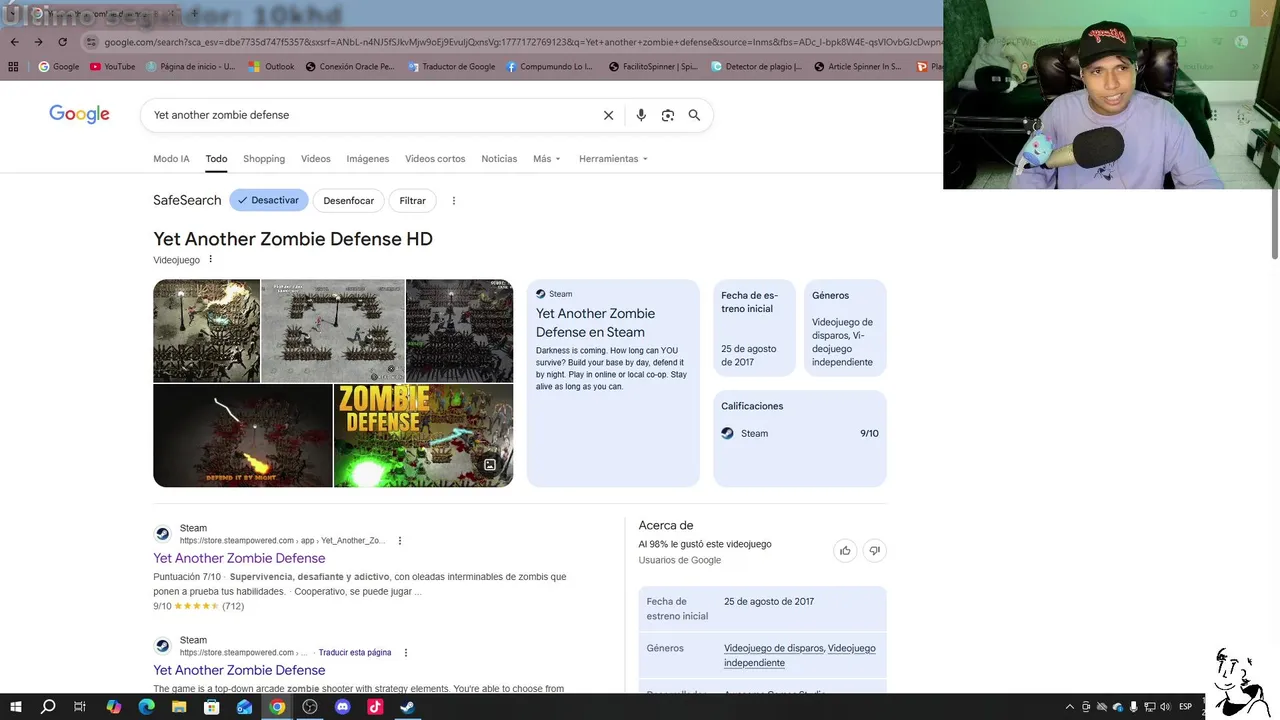Open OBS Studio from the taskbar
This screenshot has height=720, width=1280.
(x=310, y=707)
